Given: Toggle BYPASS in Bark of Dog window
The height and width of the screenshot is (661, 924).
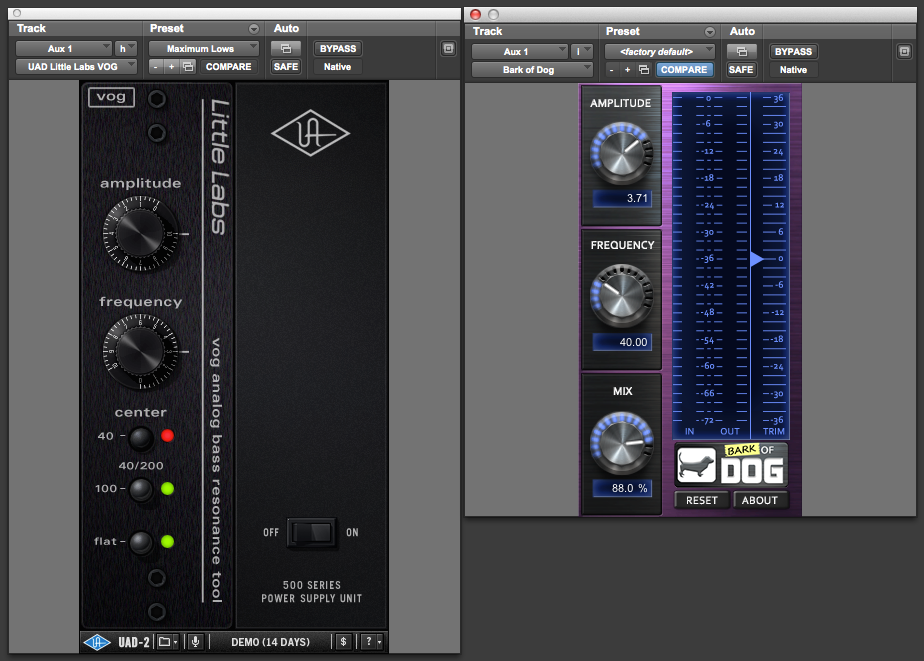Looking at the screenshot, I should 793,52.
